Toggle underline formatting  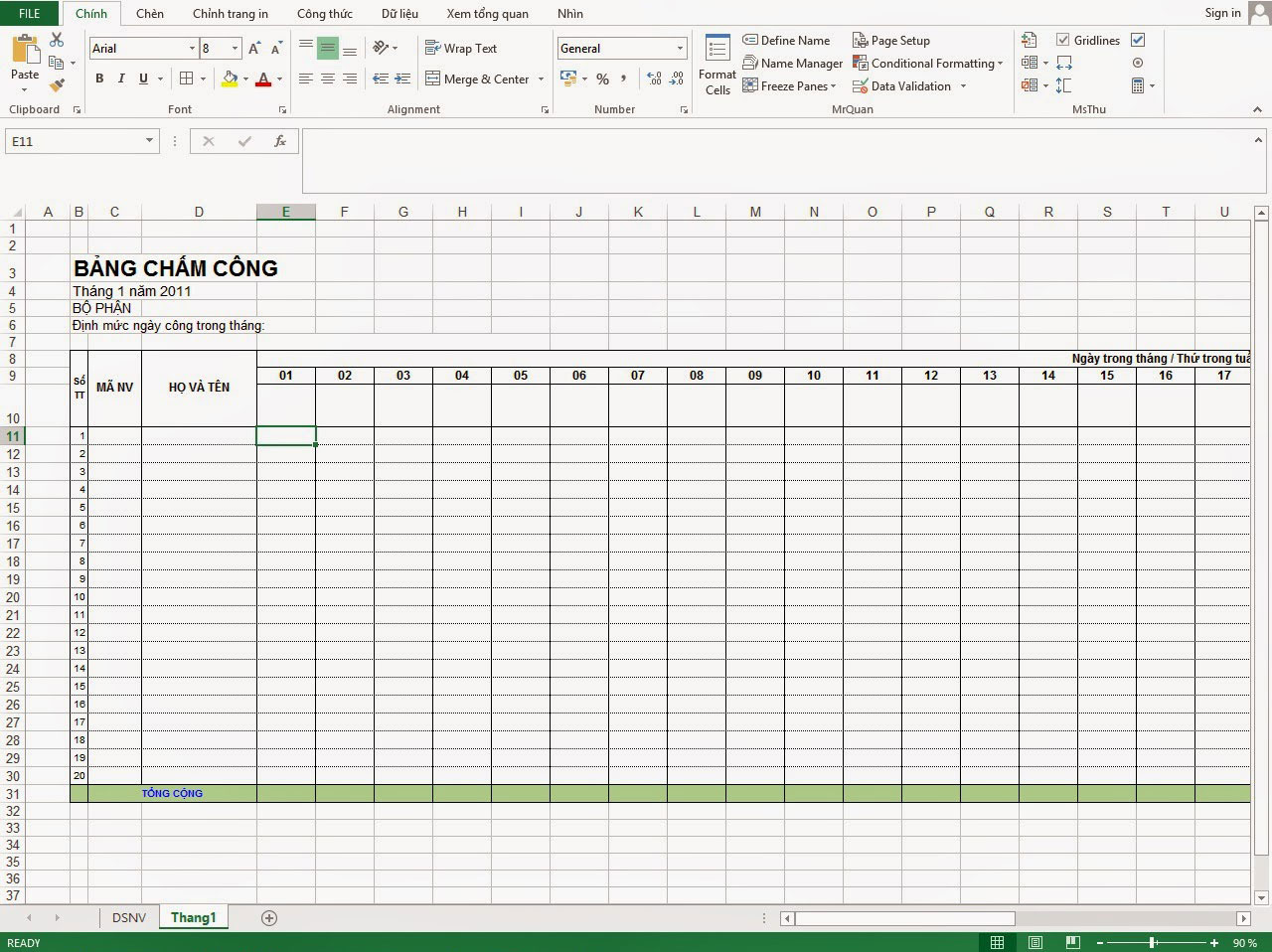pyautogui.click(x=142, y=79)
